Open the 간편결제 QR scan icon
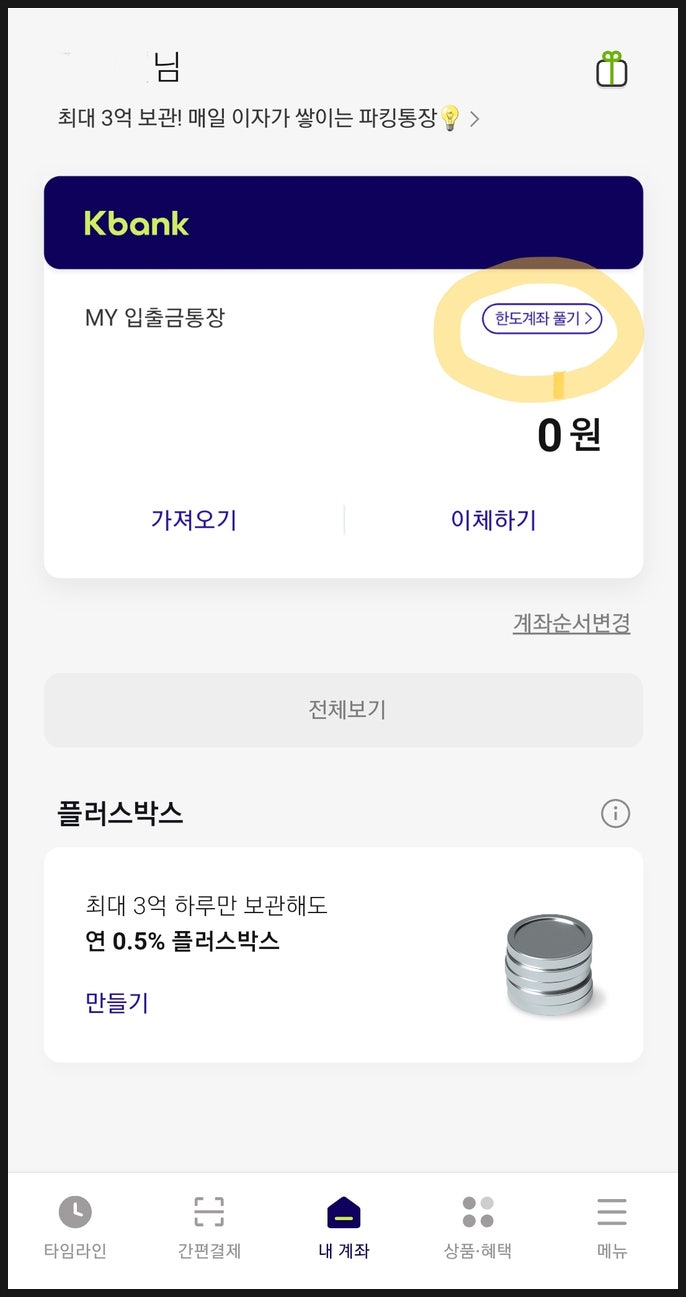Image resolution: width=686 pixels, height=1297 pixels. [208, 1210]
